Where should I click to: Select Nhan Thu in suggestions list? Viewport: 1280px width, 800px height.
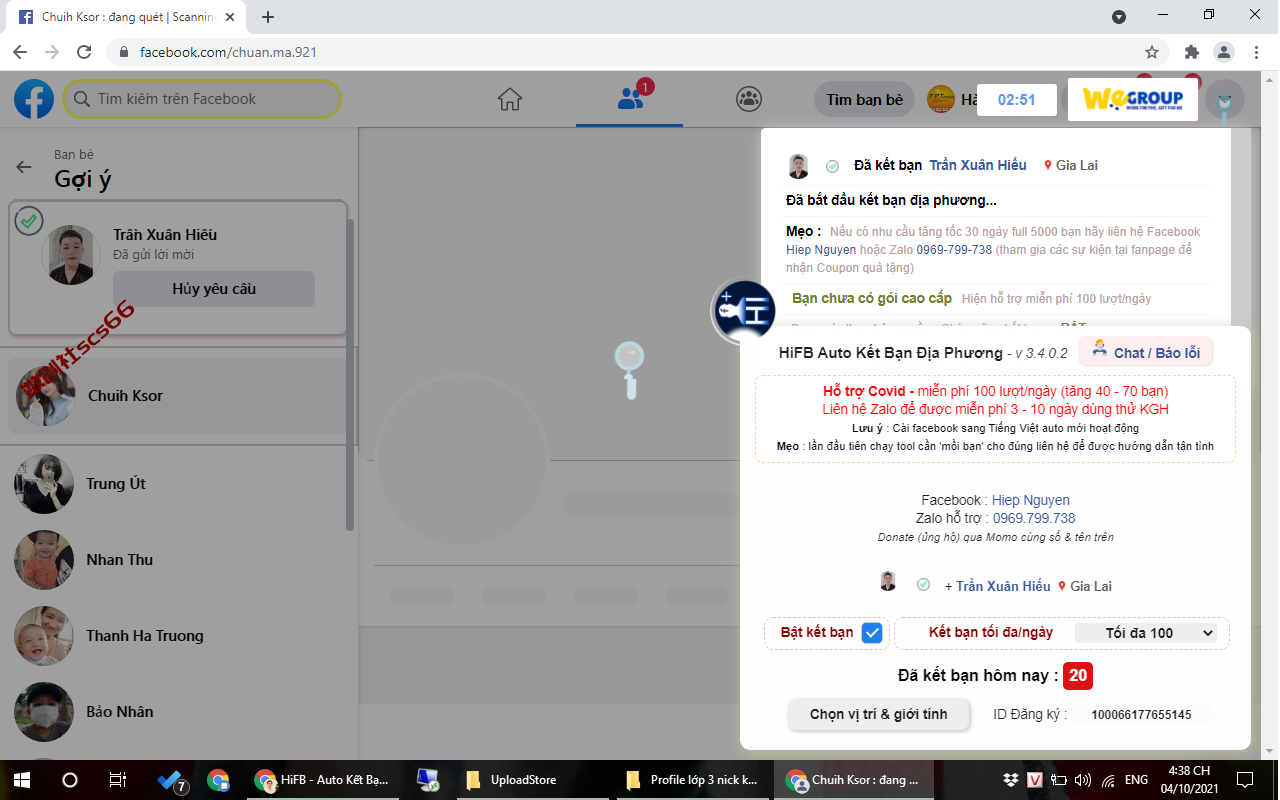[x=177, y=560]
